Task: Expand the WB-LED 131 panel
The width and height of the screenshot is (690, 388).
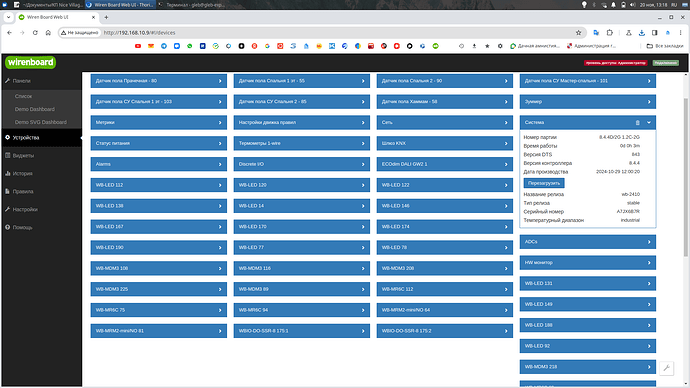Action: [587, 283]
